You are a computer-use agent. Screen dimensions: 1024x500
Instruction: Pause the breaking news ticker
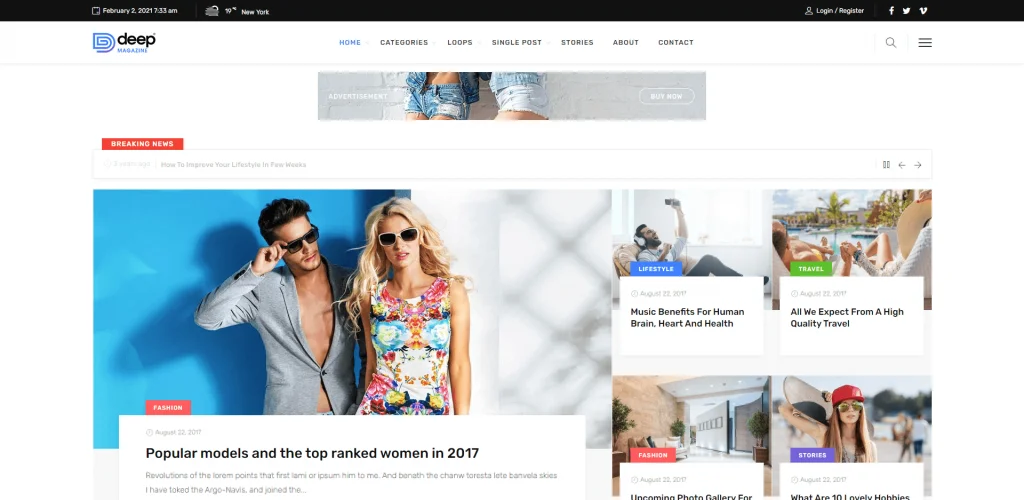click(886, 164)
